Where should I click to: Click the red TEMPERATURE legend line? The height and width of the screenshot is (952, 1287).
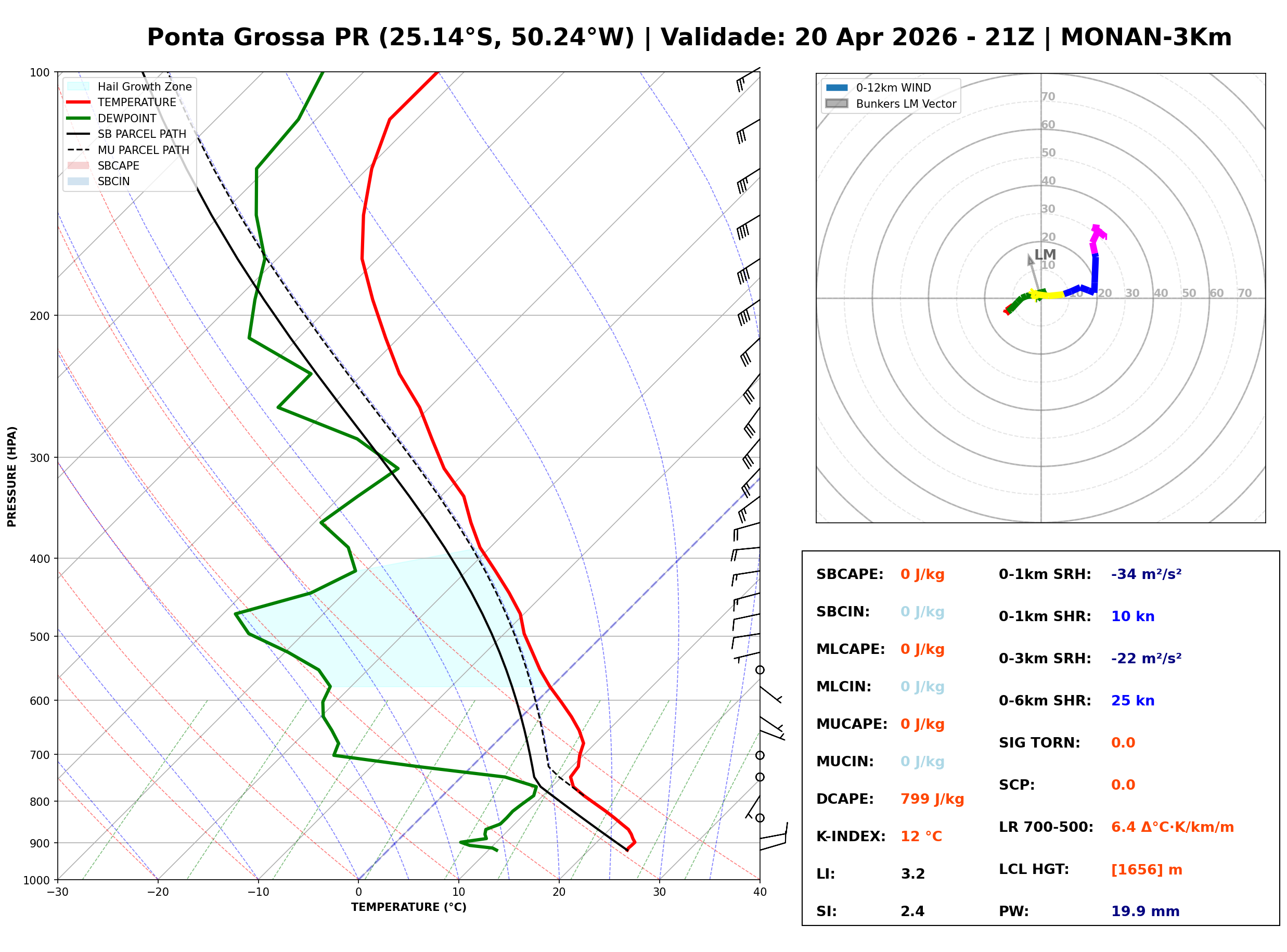click(x=79, y=102)
